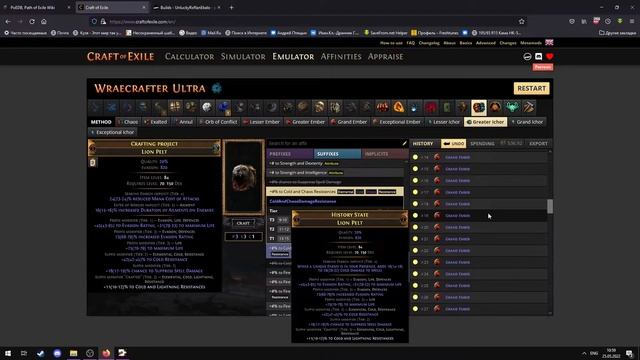Select history state marker for step +24
The width and height of the screenshot is (640, 360).
[x=415, y=274]
